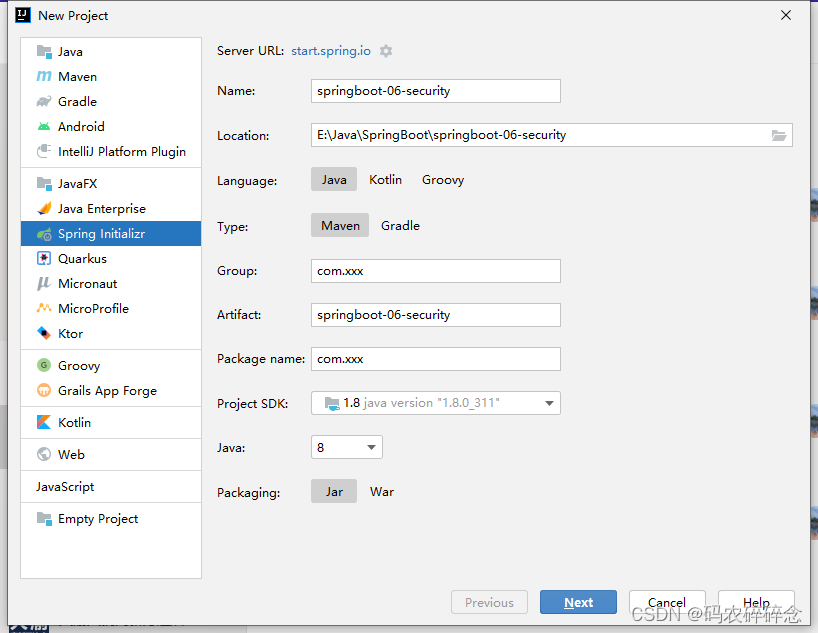Click the IntelliJ logo in title bar

coord(23,15)
